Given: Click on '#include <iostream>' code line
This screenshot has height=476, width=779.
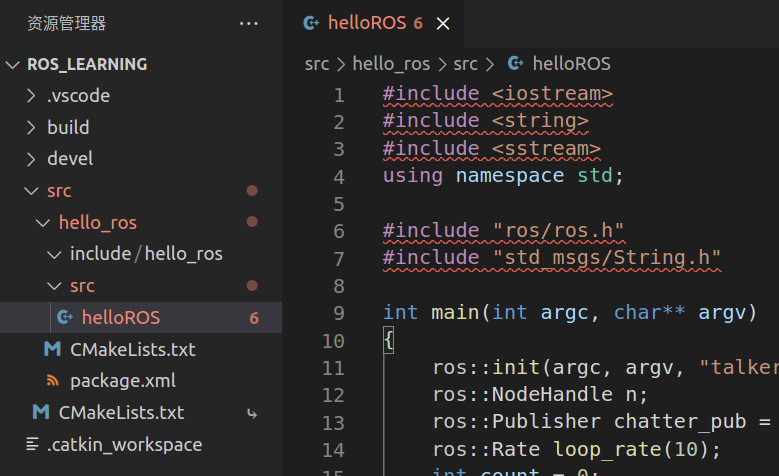Looking at the screenshot, I should pyautogui.click(x=498, y=94).
